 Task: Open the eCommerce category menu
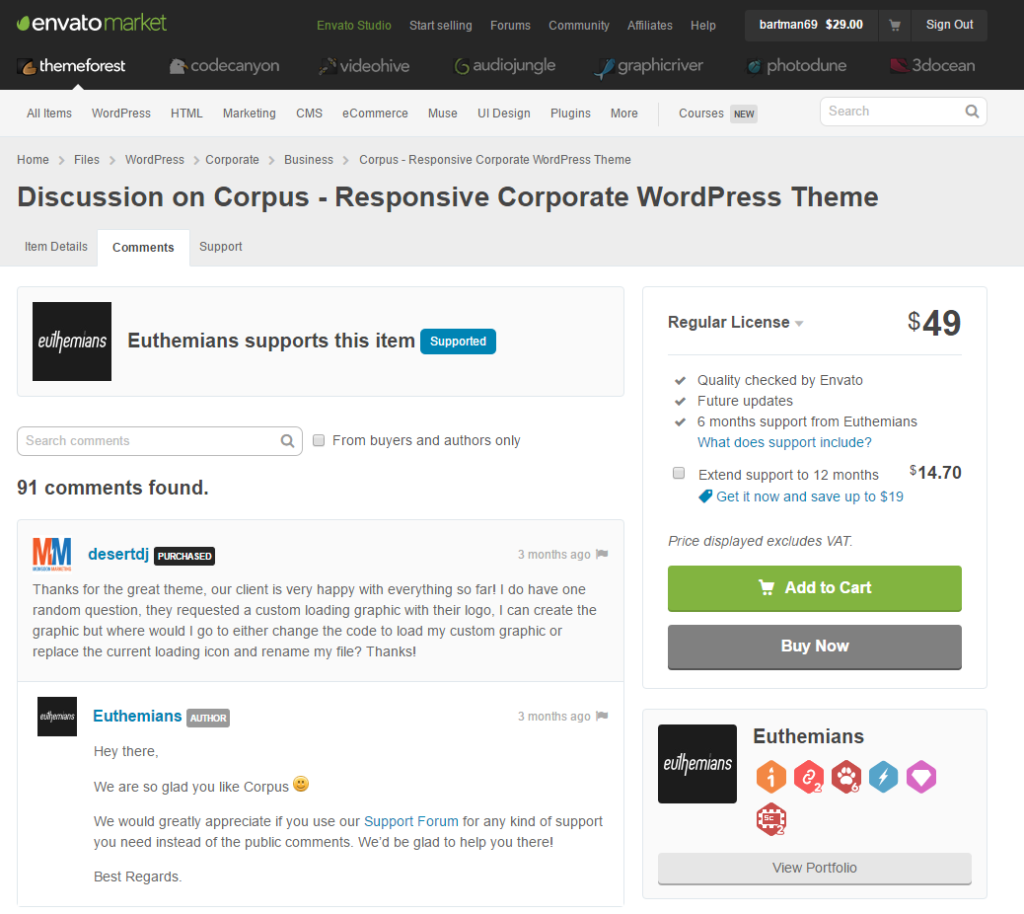[x=375, y=114]
